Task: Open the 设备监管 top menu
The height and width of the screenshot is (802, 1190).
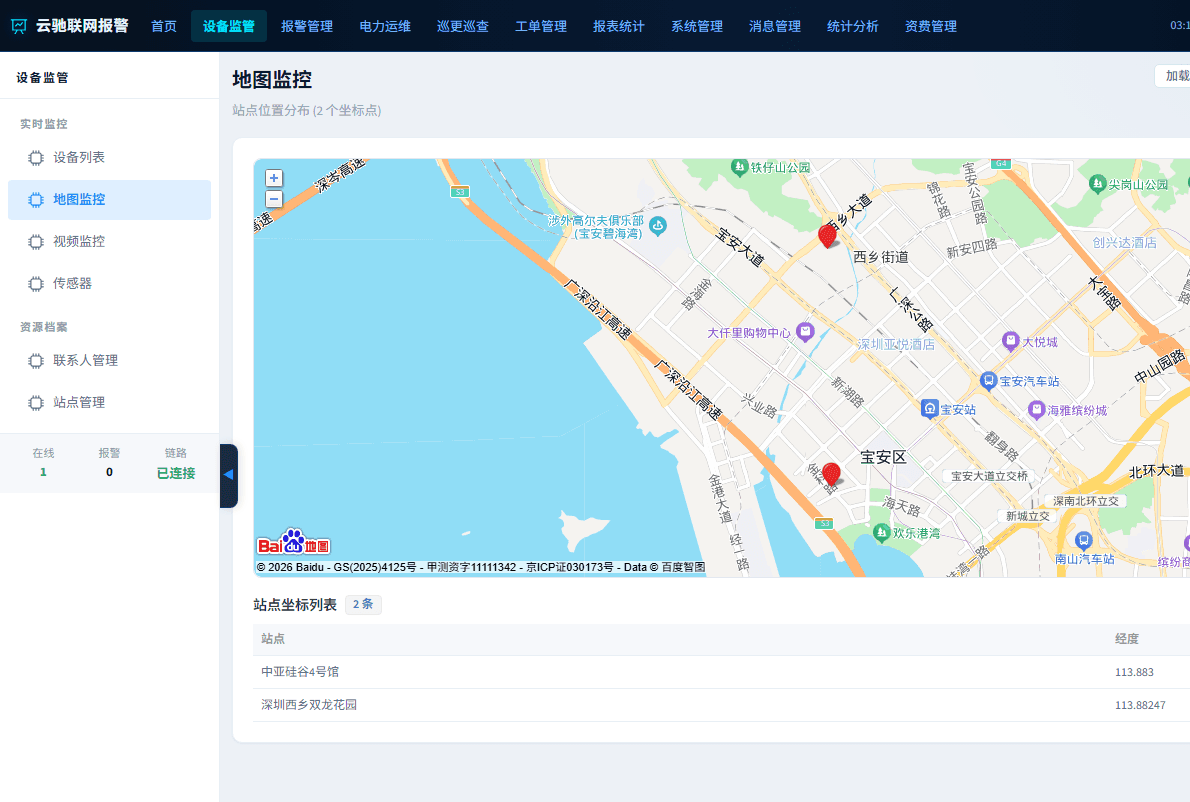Action: [x=229, y=27]
